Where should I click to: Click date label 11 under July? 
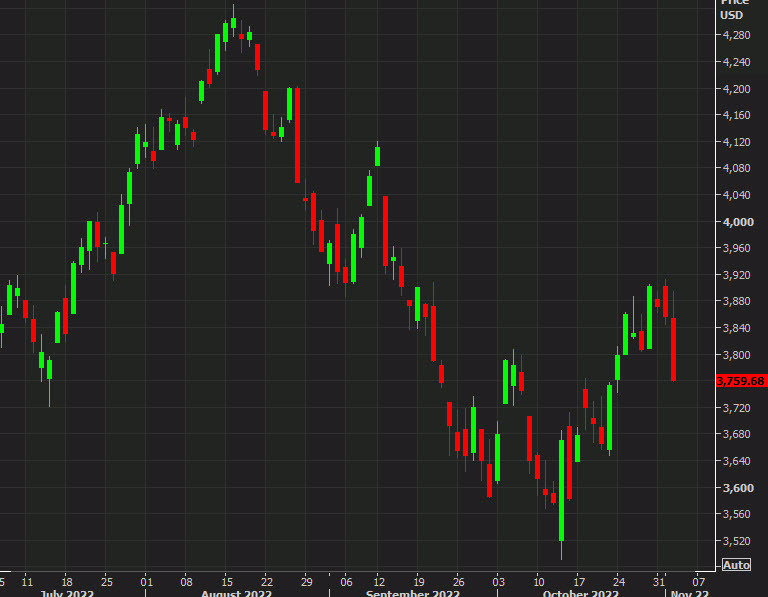27,582
